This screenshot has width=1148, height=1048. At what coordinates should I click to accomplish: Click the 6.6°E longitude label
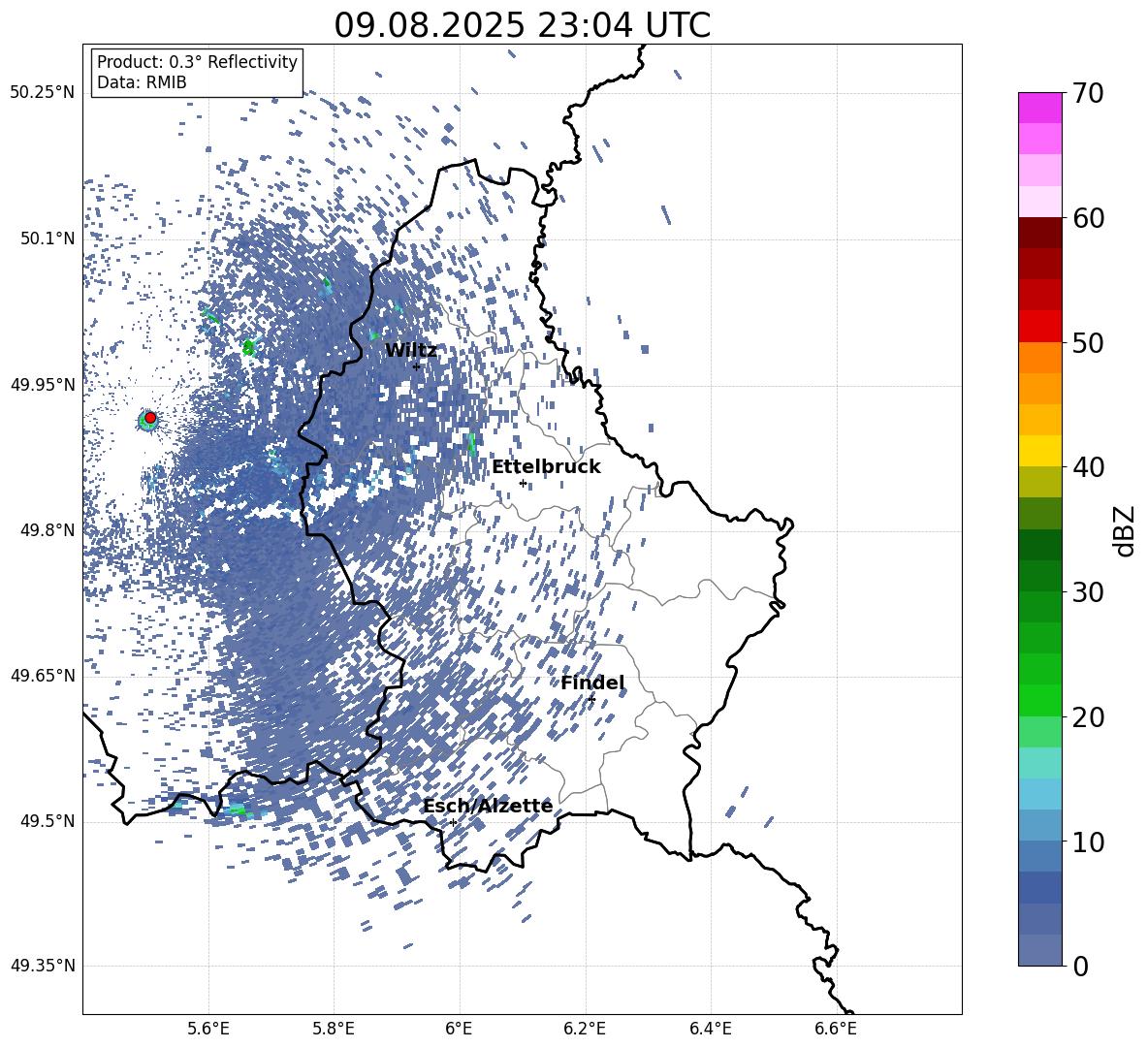[836, 1029]
